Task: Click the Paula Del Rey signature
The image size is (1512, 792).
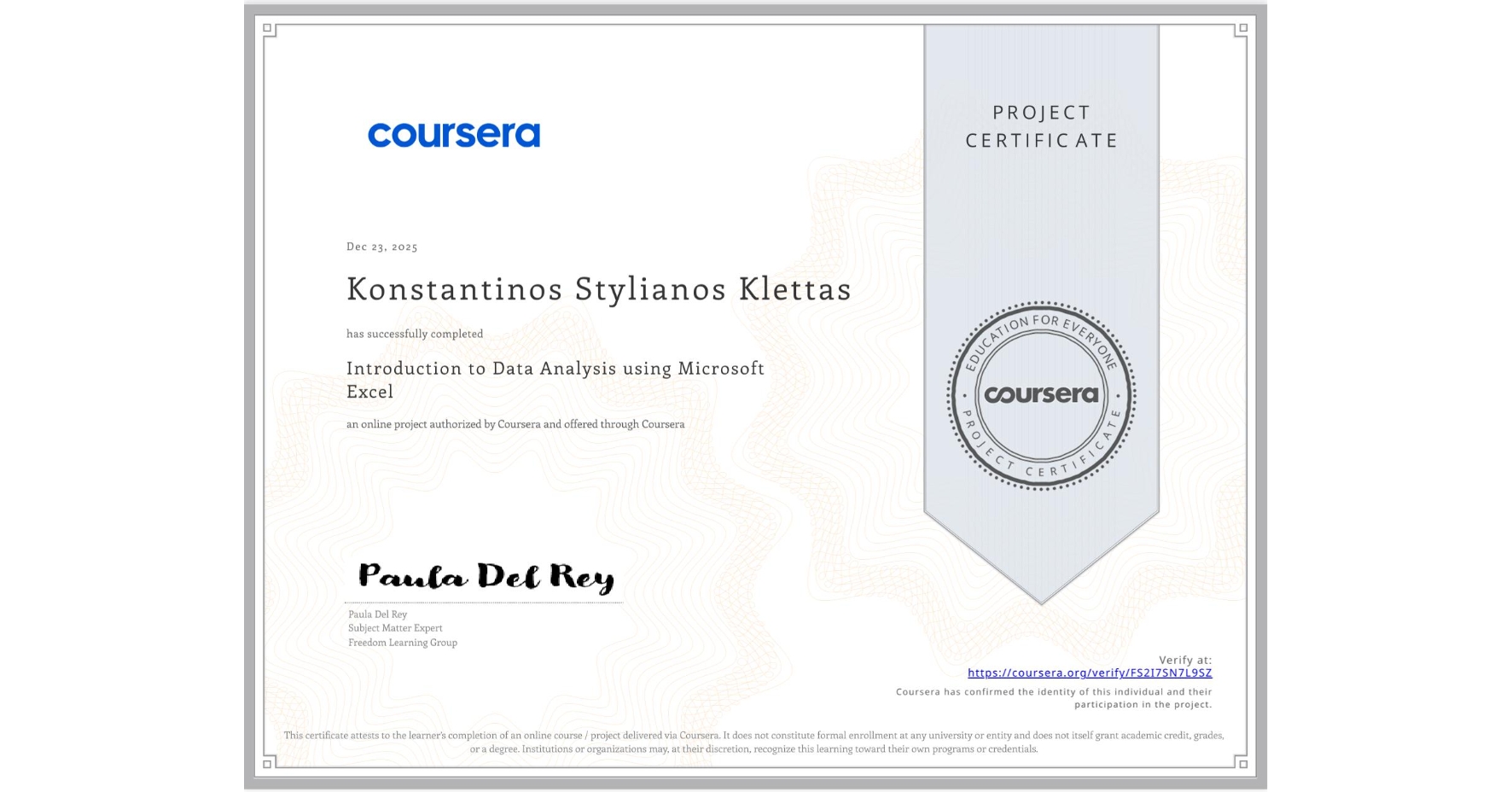Action: click(x=486, y=577)
